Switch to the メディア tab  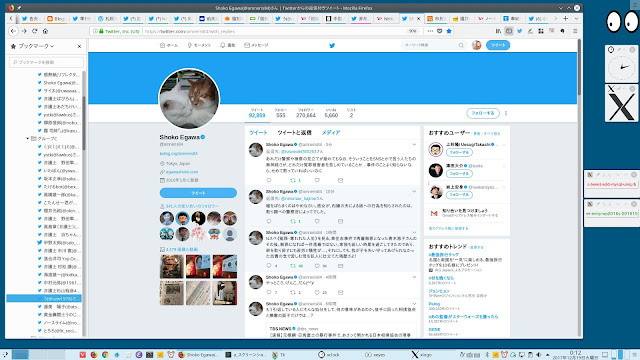[331, 133]
